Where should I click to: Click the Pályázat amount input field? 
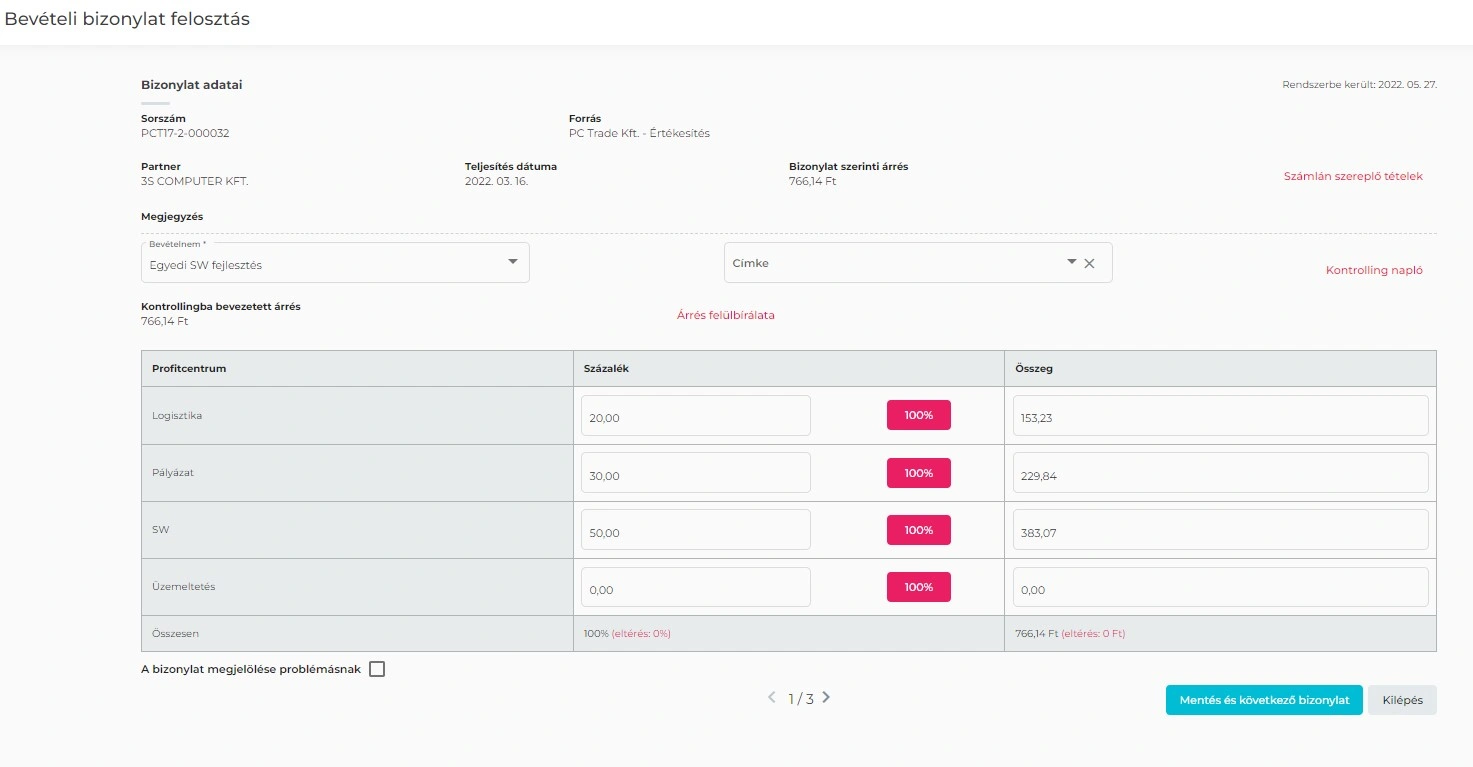[1220, 474]
